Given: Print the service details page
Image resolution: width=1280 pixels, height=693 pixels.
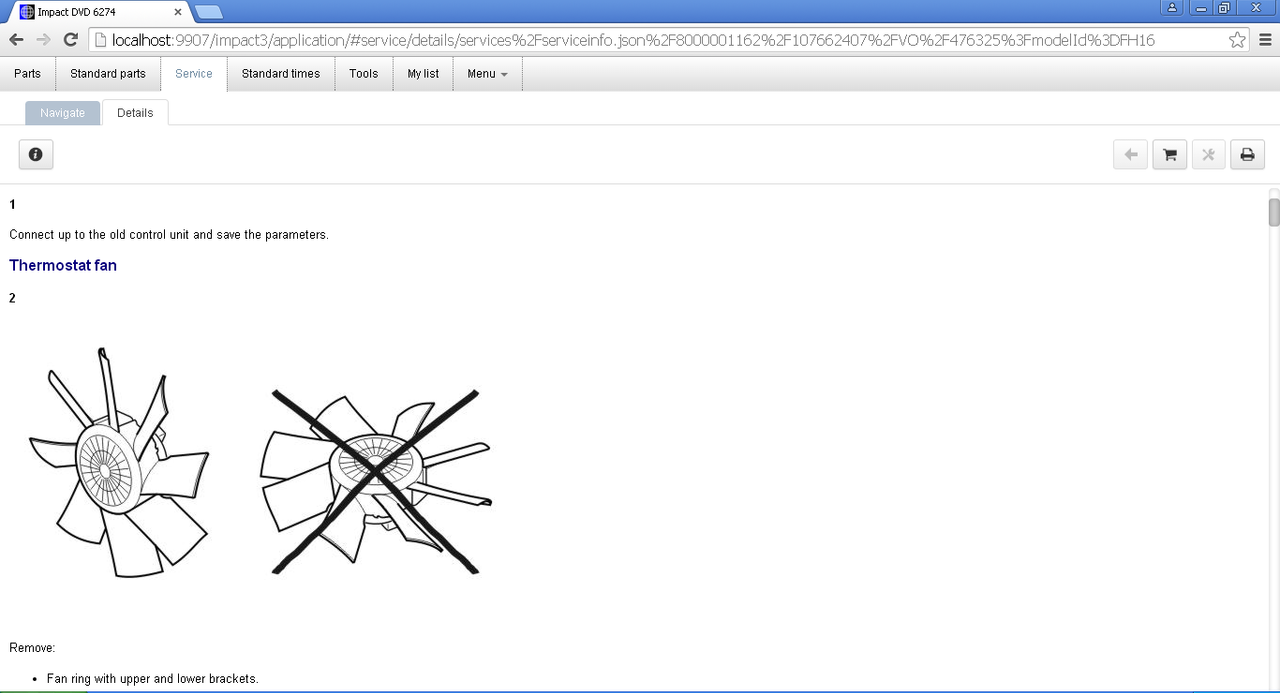Looking at the screenshot, I should pyautogui.click(x=1247, y=155).
